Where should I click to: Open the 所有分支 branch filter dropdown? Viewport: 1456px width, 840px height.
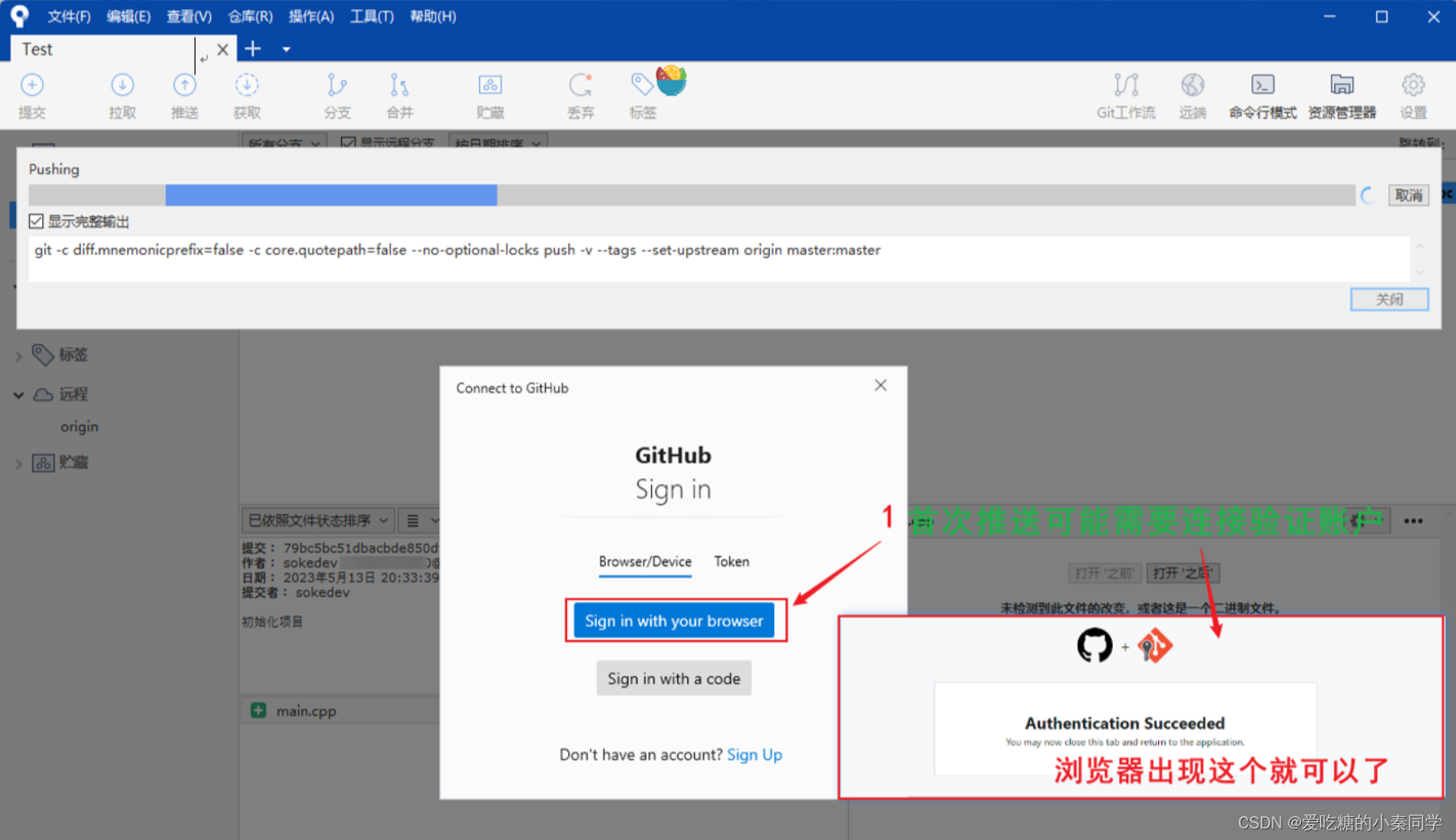(x=284, y=142)
